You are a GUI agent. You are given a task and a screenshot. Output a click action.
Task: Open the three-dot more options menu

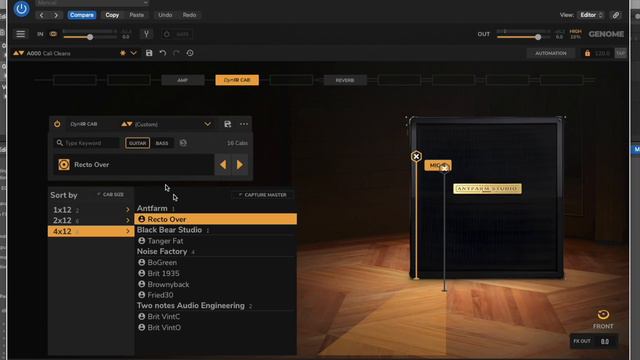(244, 124)
